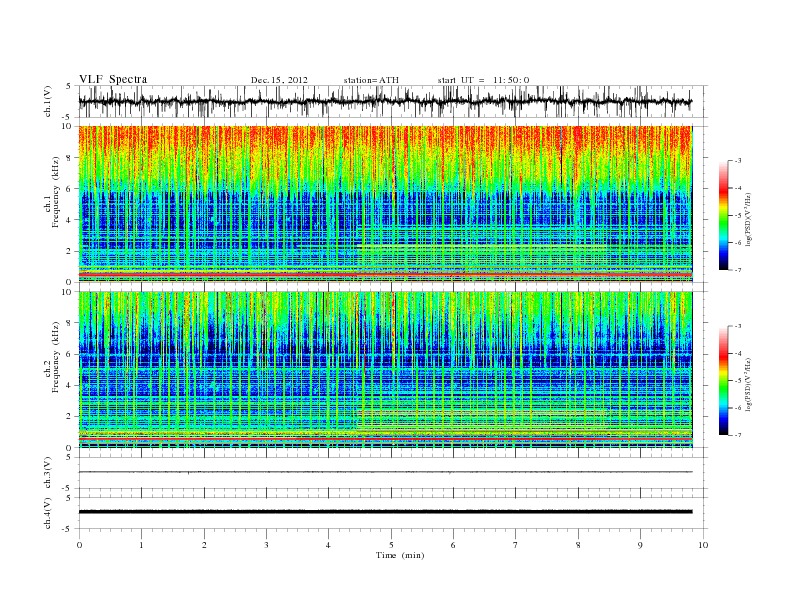Click the '-3' value atop ch.1 colorbar
The image size is (792, 612).
738,161
